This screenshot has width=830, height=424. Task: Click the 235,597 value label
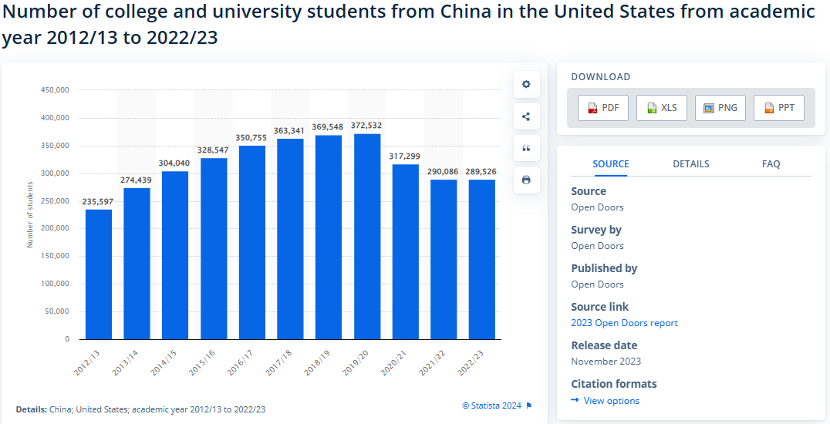(x=98, y=202)
